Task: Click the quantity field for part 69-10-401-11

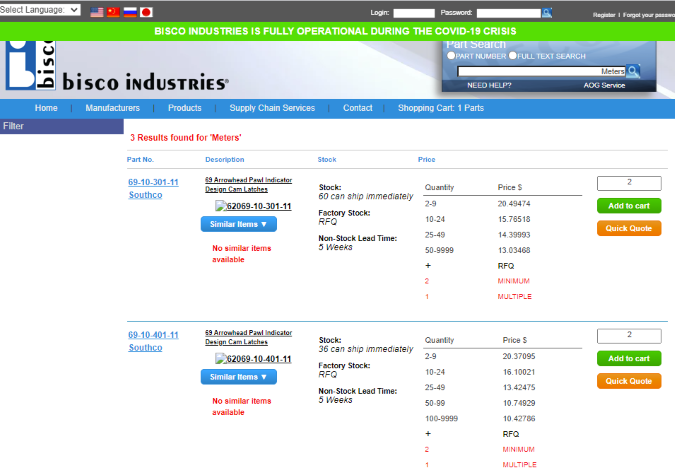Action: tap(629, 336)
